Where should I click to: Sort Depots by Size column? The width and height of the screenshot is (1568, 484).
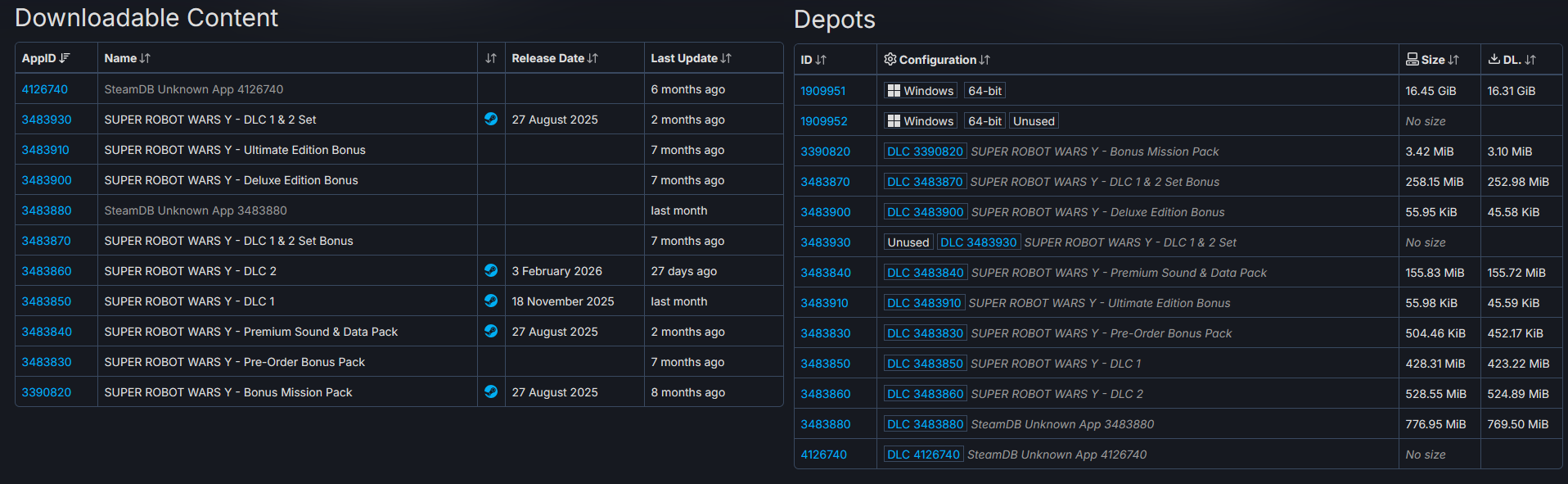pos(1440,60)
